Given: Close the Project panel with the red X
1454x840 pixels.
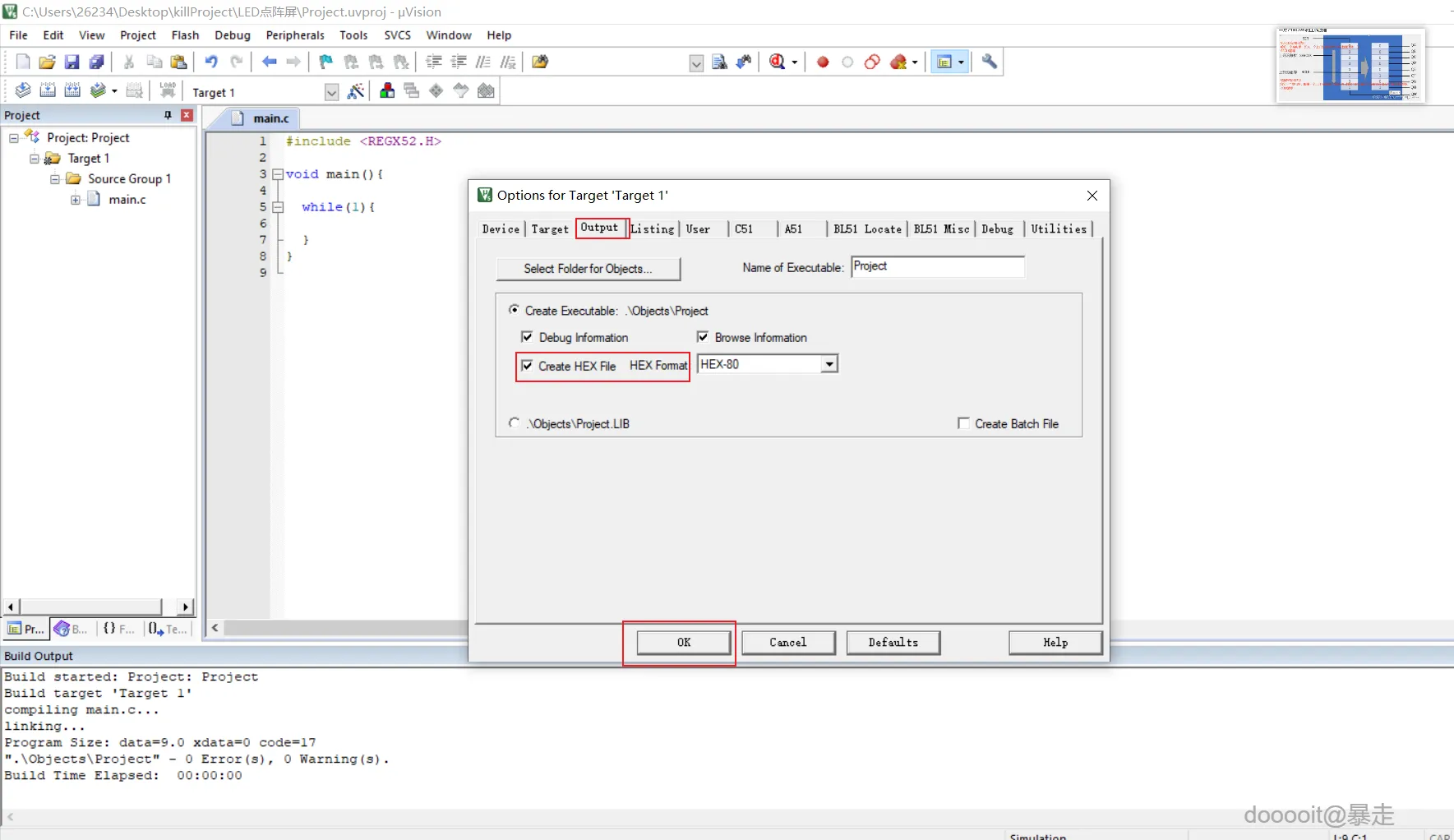Looking at the screenshot, I should tap(187, 115).
